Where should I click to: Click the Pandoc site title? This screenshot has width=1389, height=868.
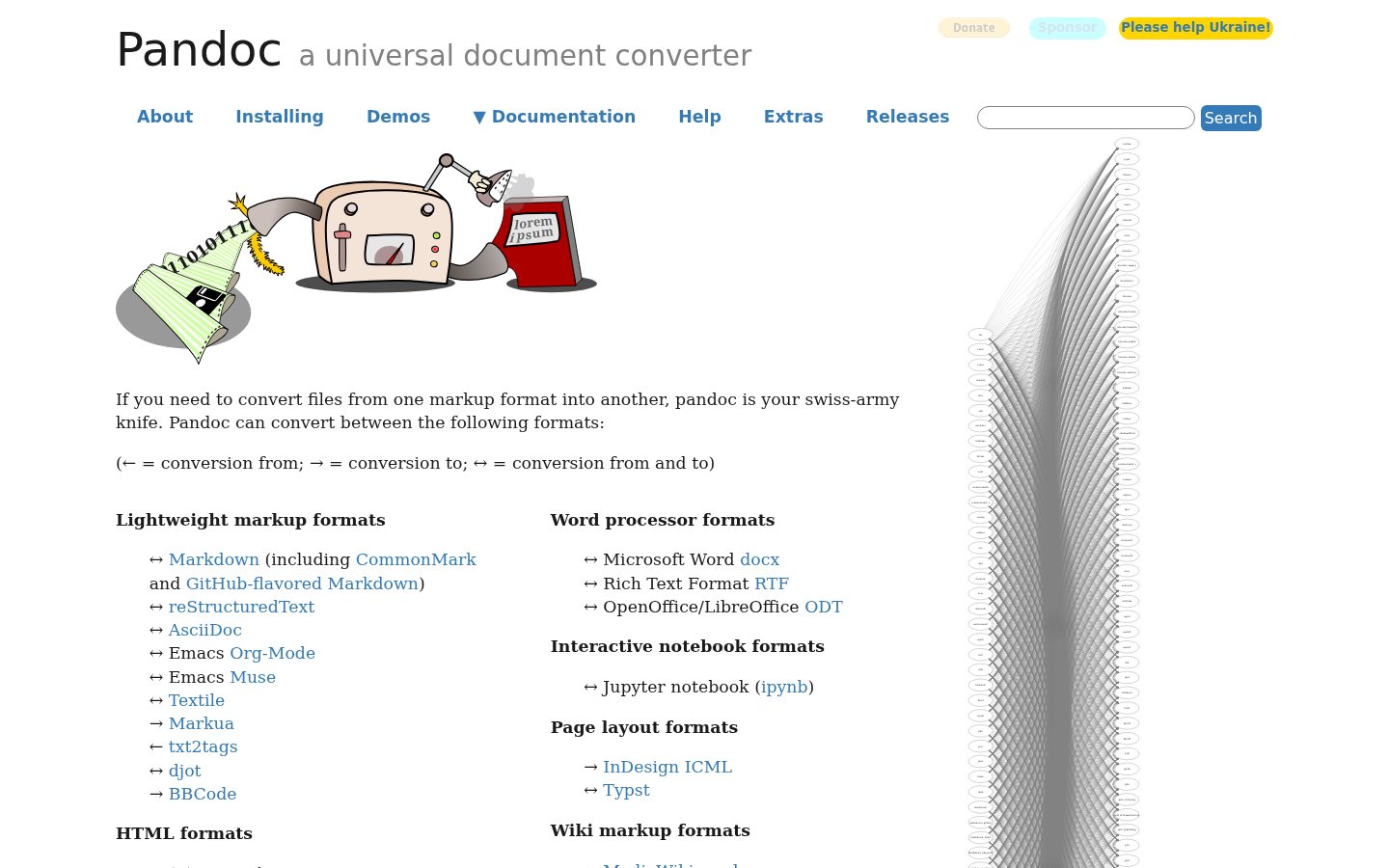coord(199,50)
